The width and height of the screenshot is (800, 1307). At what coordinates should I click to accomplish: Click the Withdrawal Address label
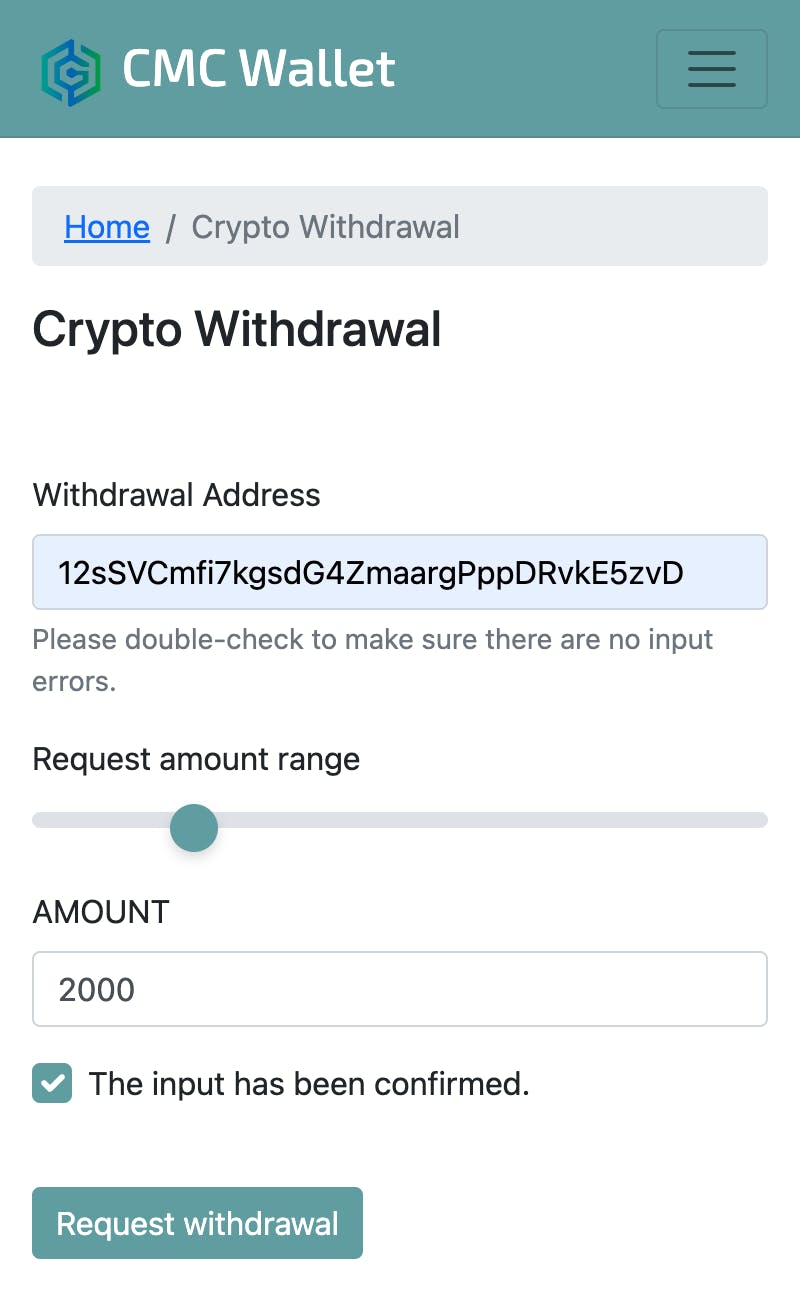click(176, 495)
